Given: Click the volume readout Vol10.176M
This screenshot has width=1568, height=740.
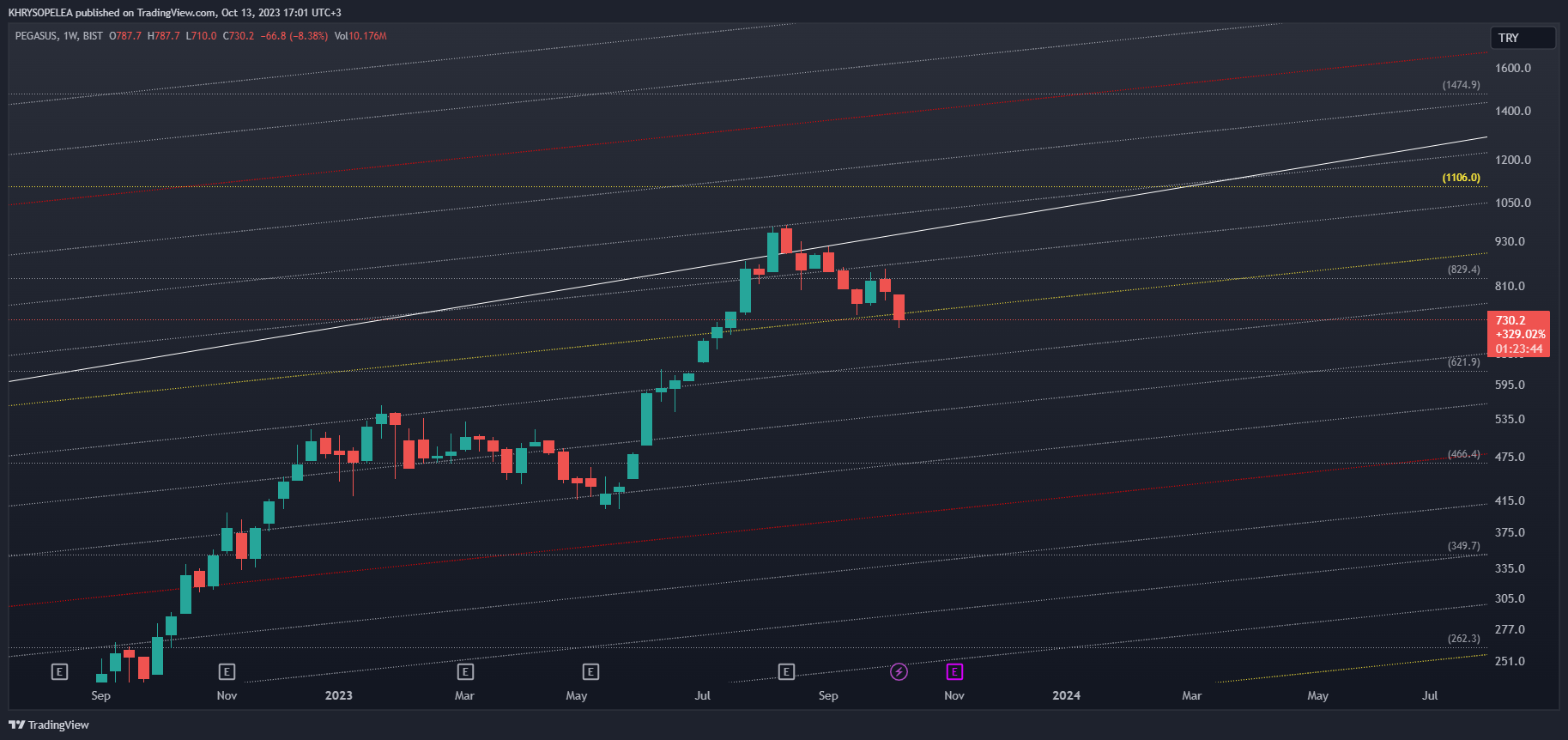Looking at the screenshot, I should pos(360,36).
